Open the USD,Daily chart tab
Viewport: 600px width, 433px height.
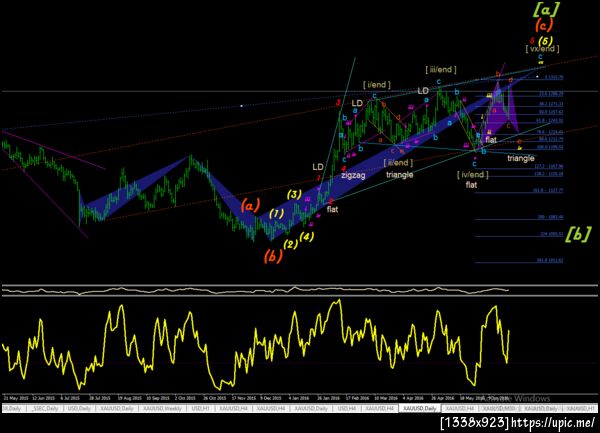pyautogui.click(x=79, y=409)
